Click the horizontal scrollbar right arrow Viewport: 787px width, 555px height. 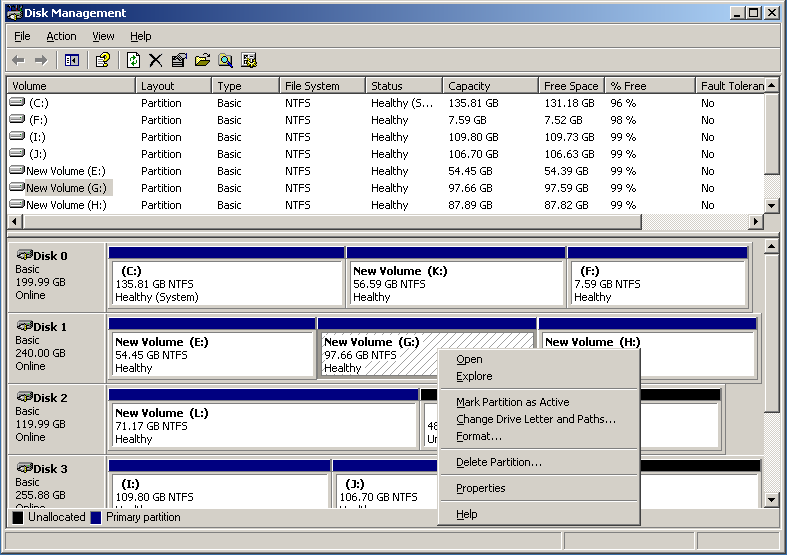coord(755,221)
